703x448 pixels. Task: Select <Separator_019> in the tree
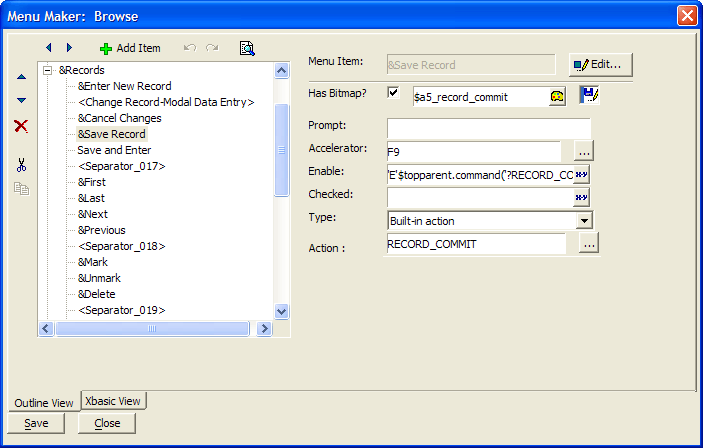tap(122, 310)
